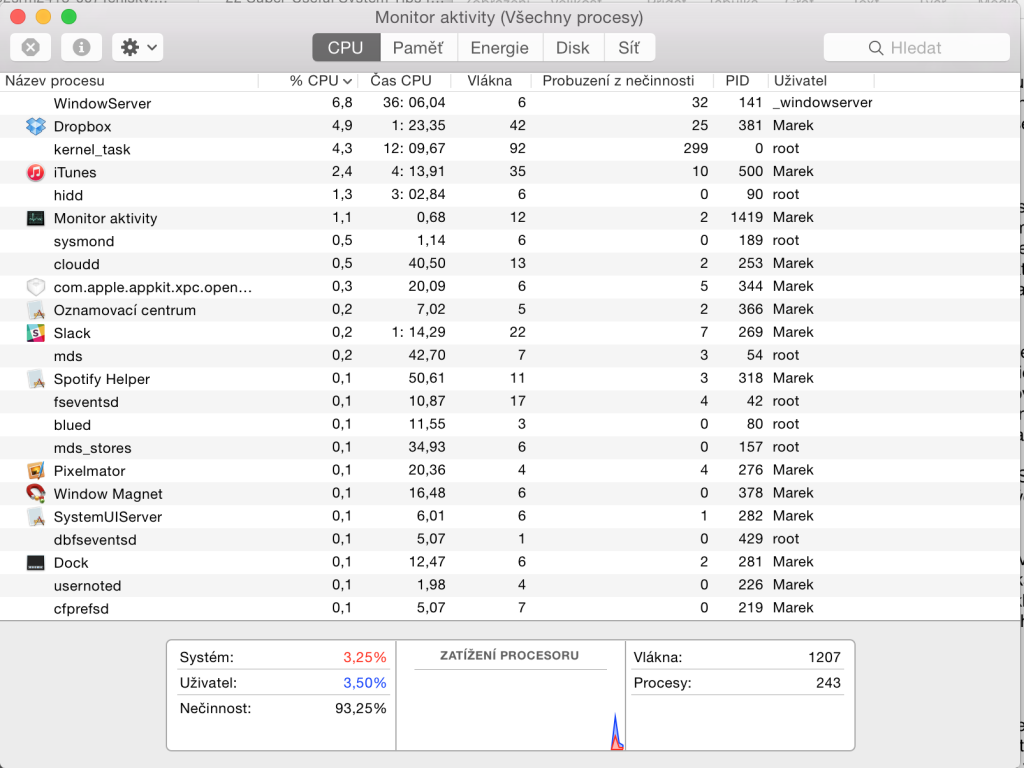1024x768 pixels.
Task: Select the cfprefsd process name
Action: tap(81, 609)
